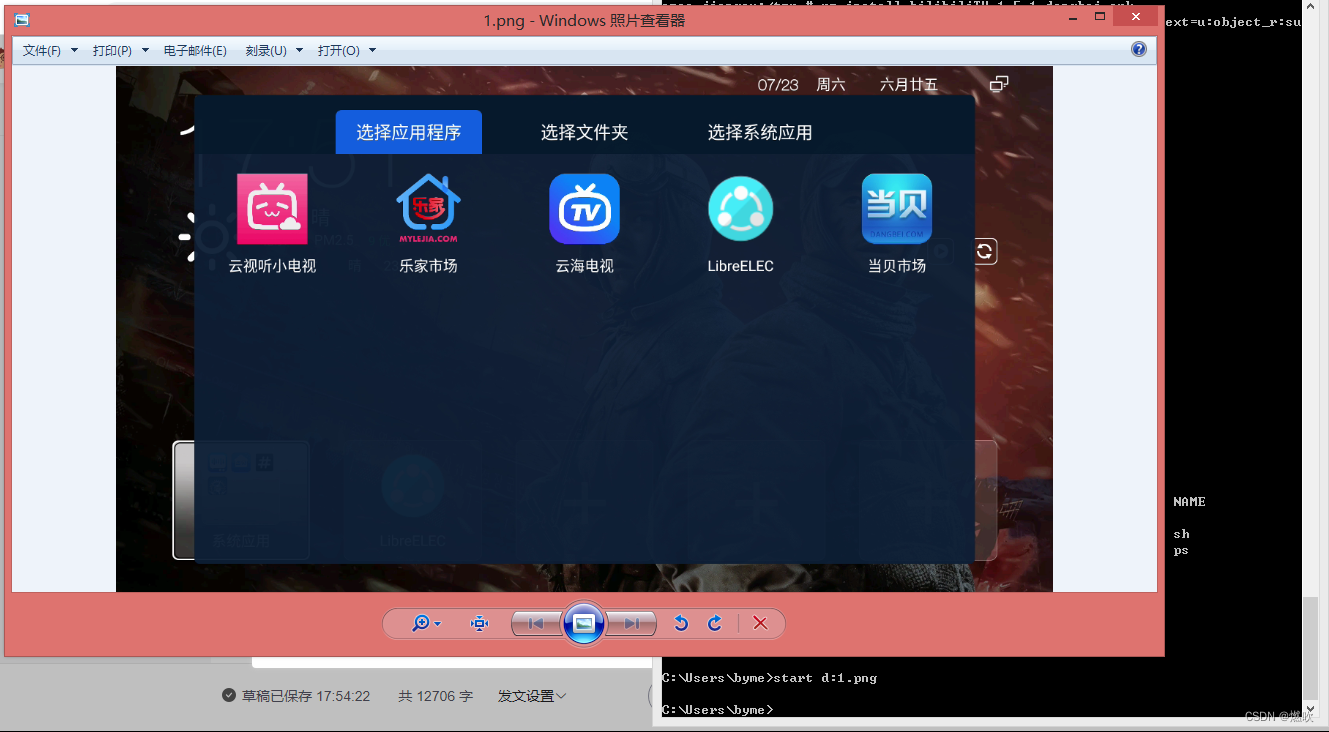Rotate the photo clockwise
This screenshot has height=732, width=1329.
(714, 623)
